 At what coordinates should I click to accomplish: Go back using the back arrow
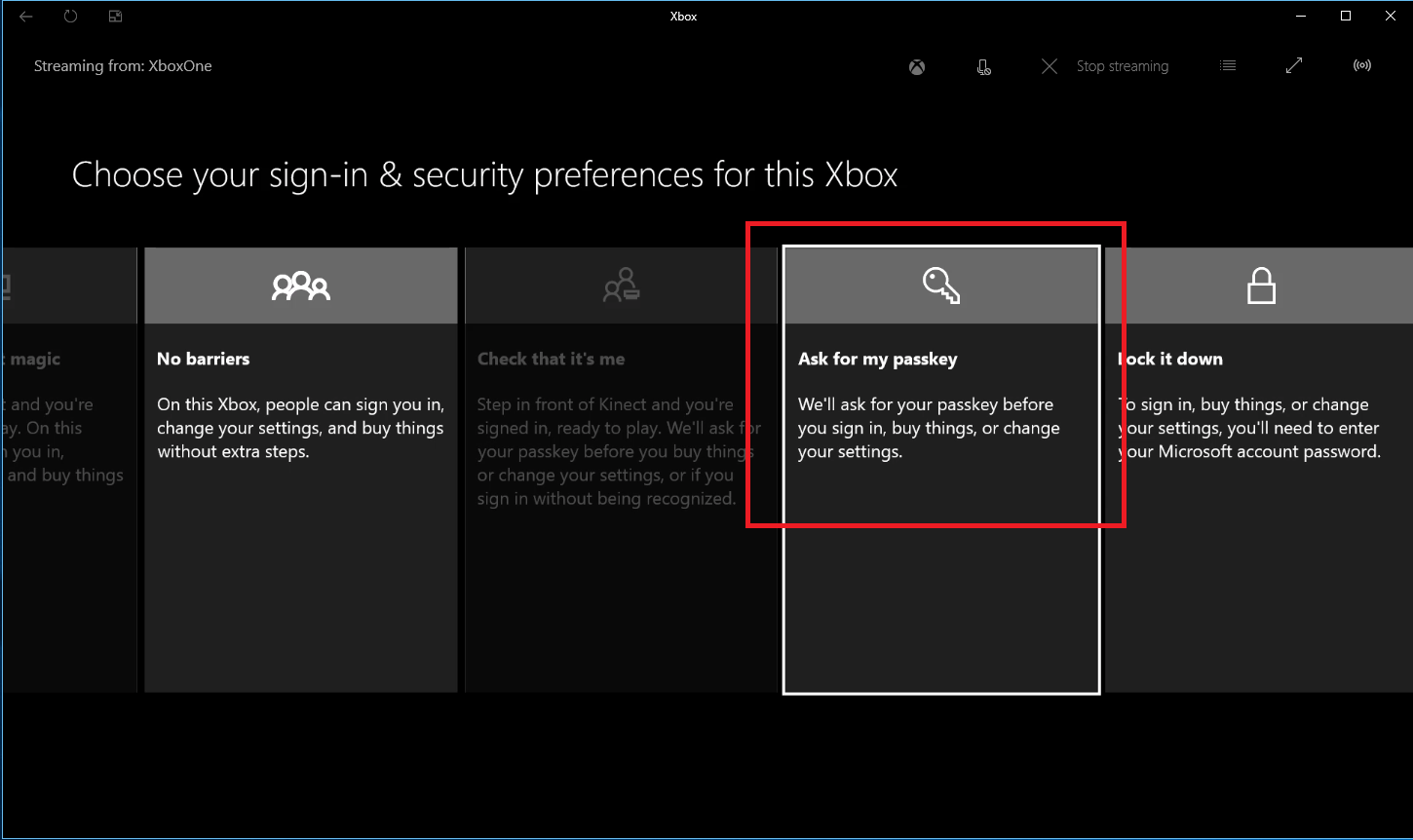26,17
